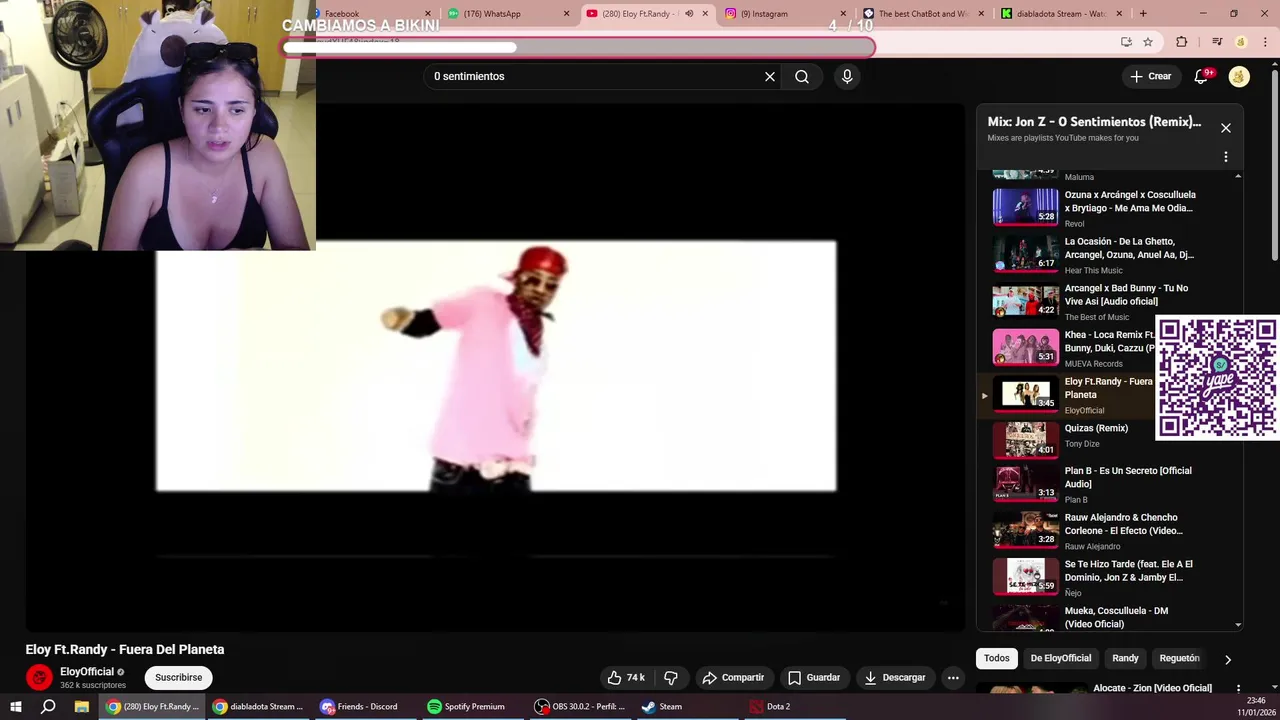Open more actions menu beside Descargar
Screen dimensions: 1280x720
(953, 677)
